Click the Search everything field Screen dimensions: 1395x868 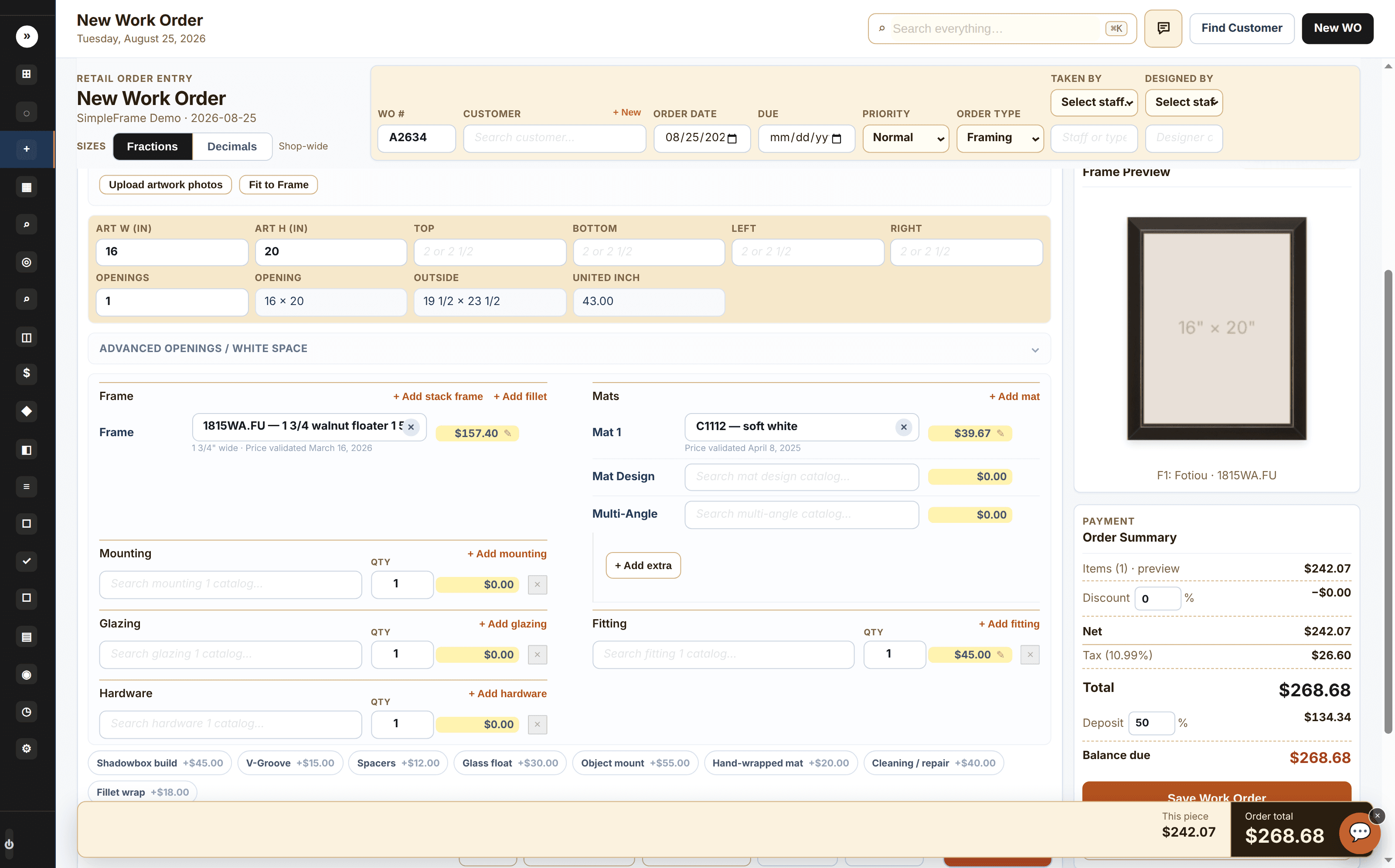click(x=1002, y=29)
